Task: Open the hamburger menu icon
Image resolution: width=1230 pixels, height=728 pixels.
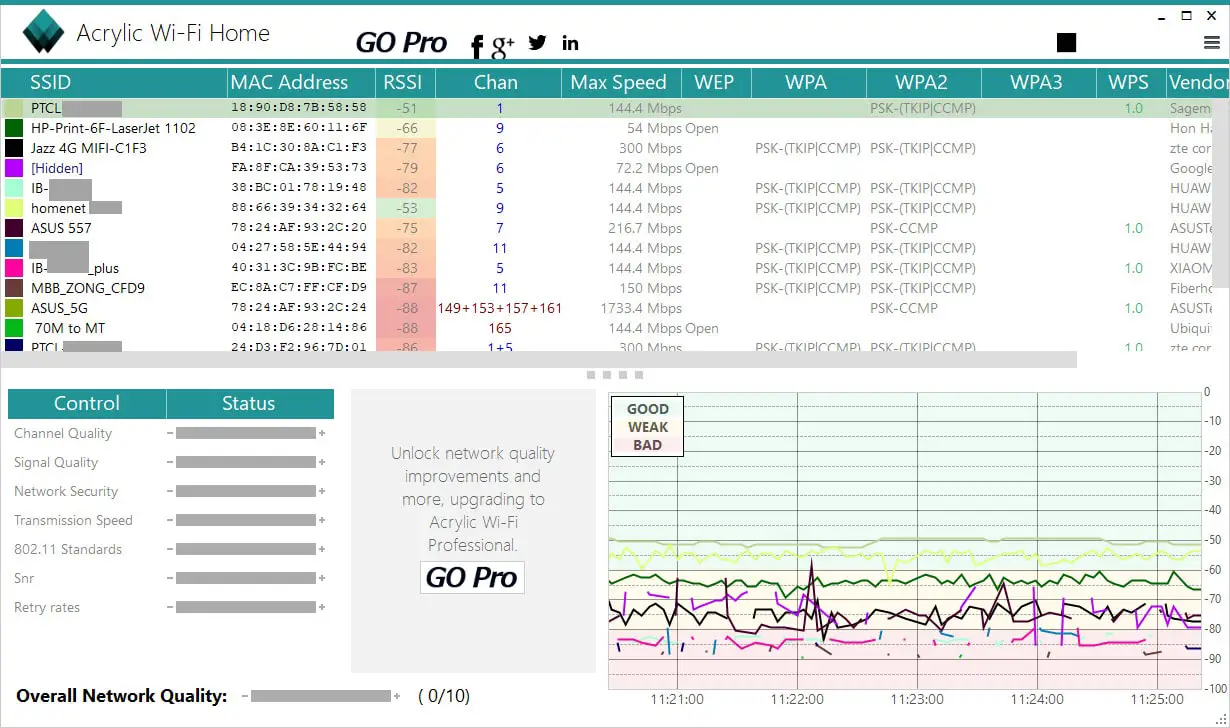Action: [x=1211, y=43]
